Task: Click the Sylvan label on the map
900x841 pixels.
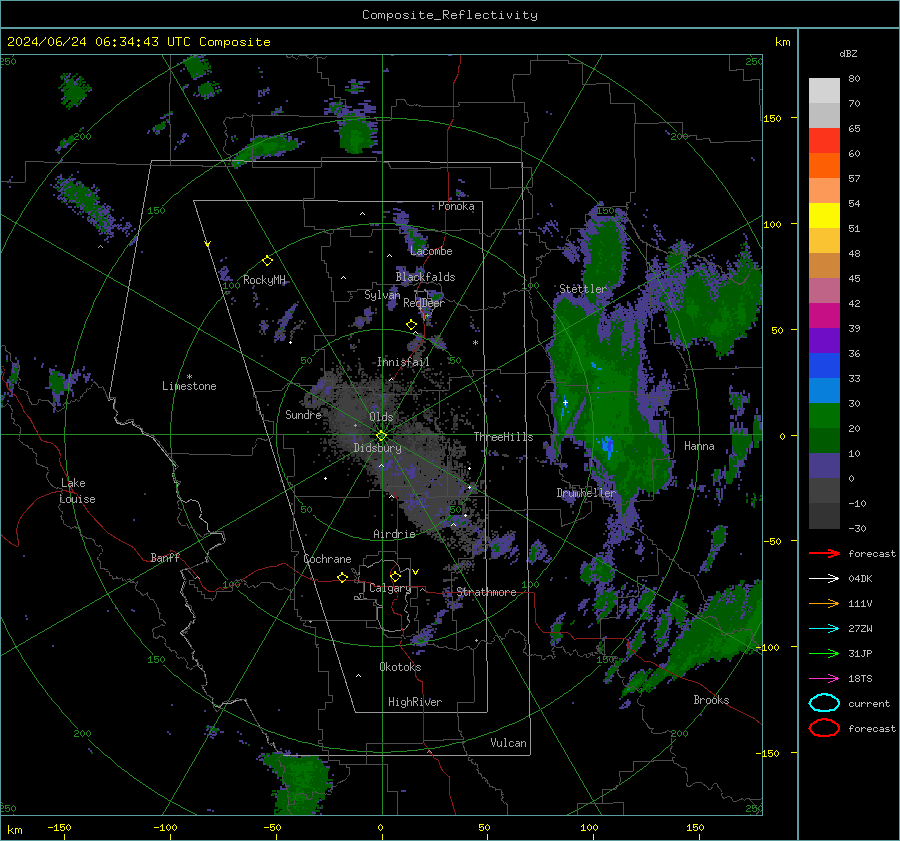Action: pos(382,295)
